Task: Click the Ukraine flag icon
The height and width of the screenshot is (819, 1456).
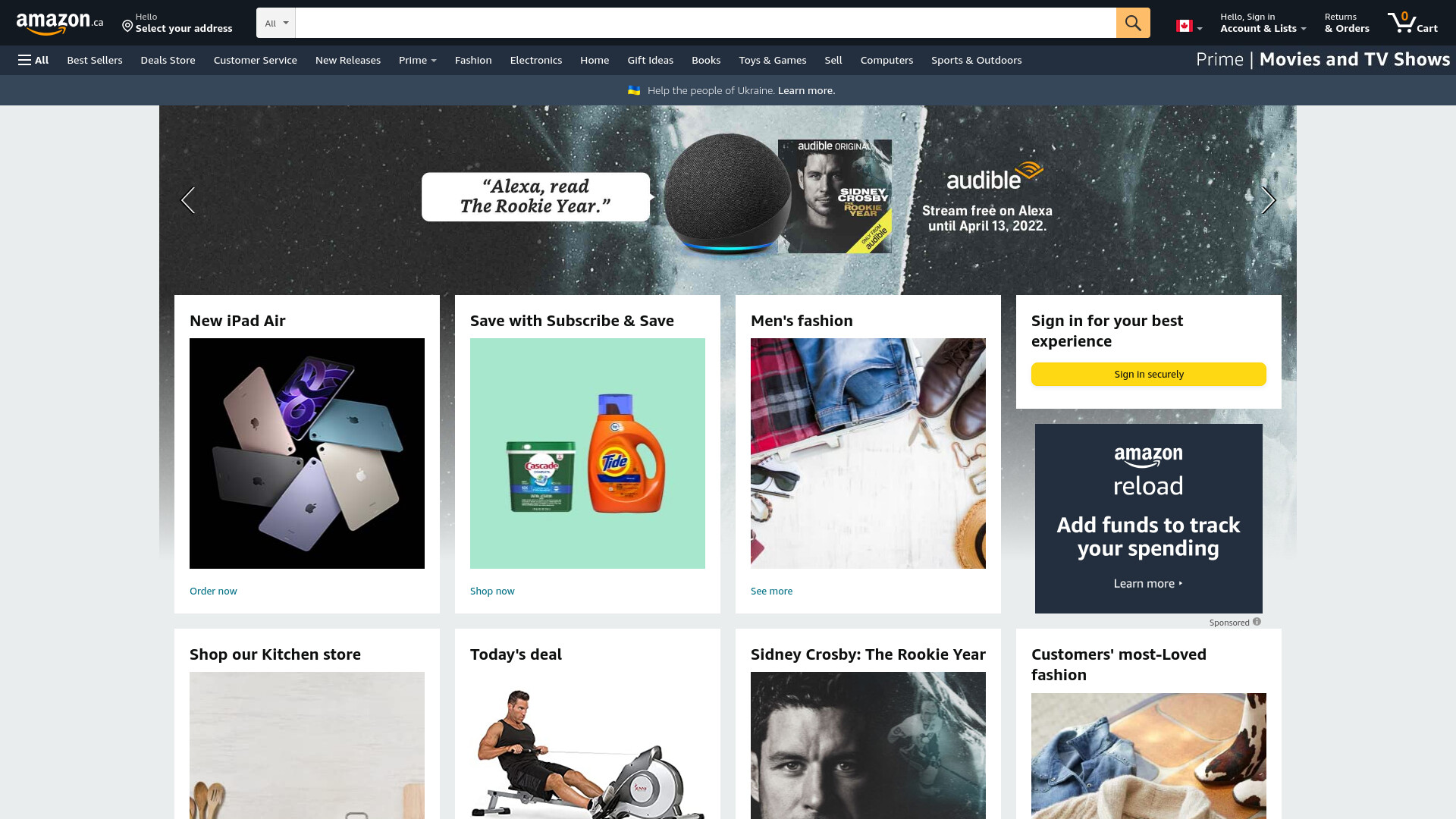Action: (x=634, y=90)
